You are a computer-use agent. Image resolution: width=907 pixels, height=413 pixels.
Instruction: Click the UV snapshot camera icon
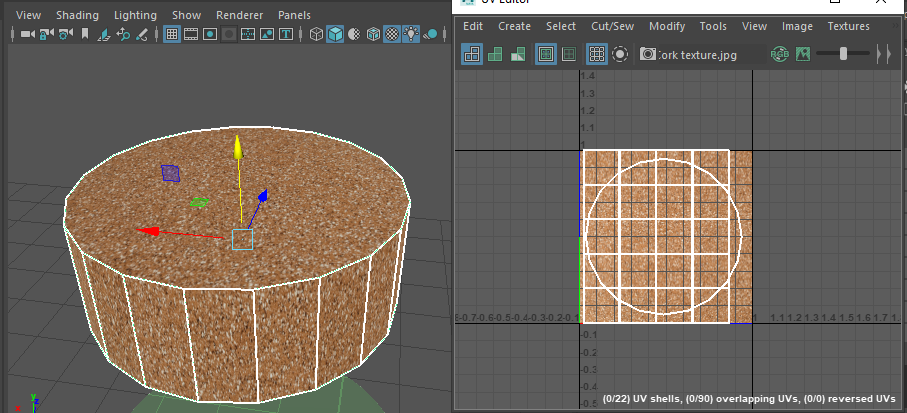pyautogui.click(x=648, y=54)
